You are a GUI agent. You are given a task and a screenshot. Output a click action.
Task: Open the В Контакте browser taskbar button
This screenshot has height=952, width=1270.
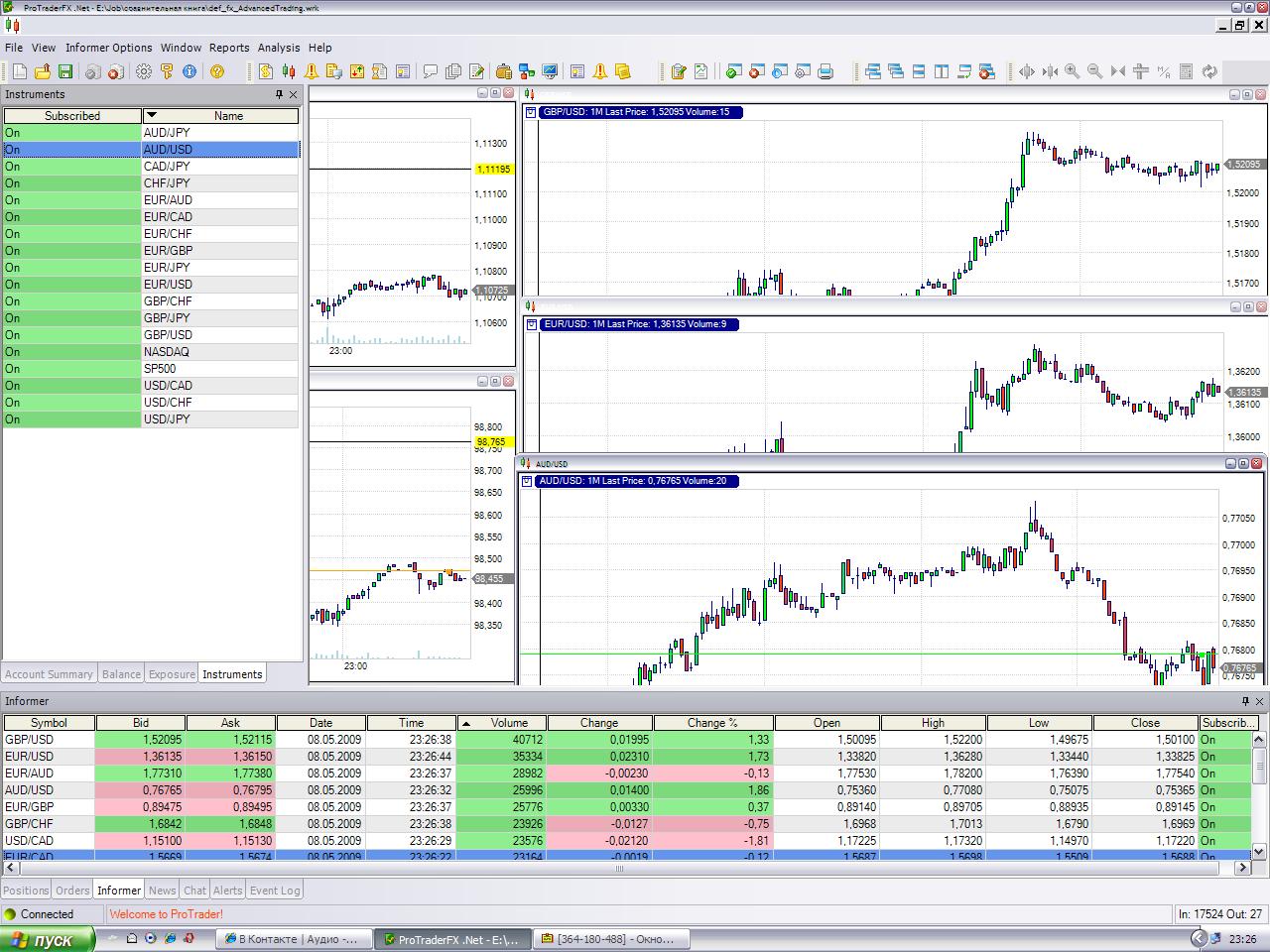click(x=294, y=939)
